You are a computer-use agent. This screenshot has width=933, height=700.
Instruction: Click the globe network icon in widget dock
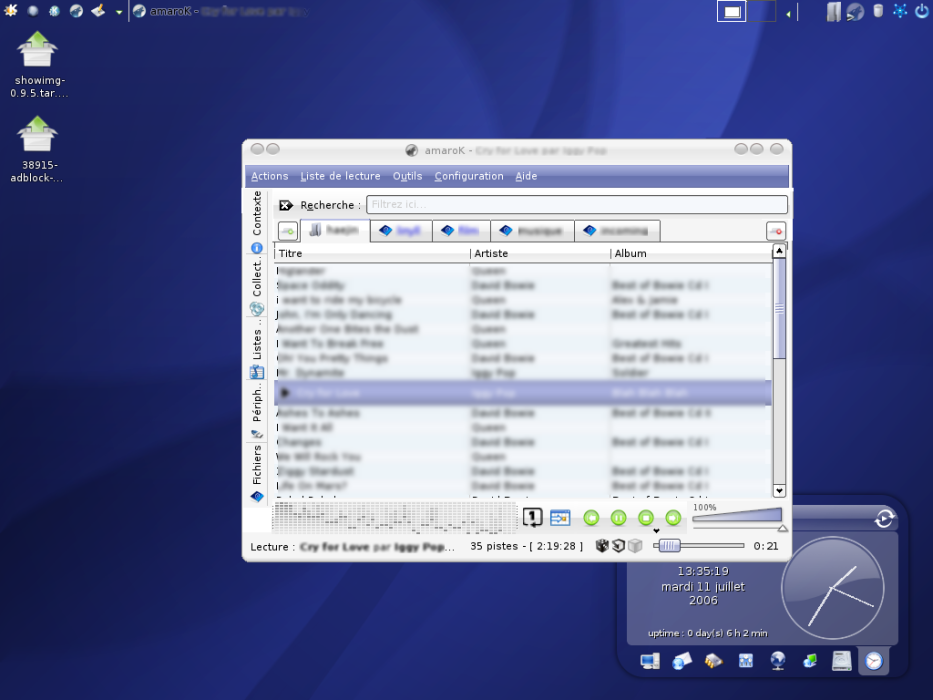pyautogui.click(x=778, y=661)
